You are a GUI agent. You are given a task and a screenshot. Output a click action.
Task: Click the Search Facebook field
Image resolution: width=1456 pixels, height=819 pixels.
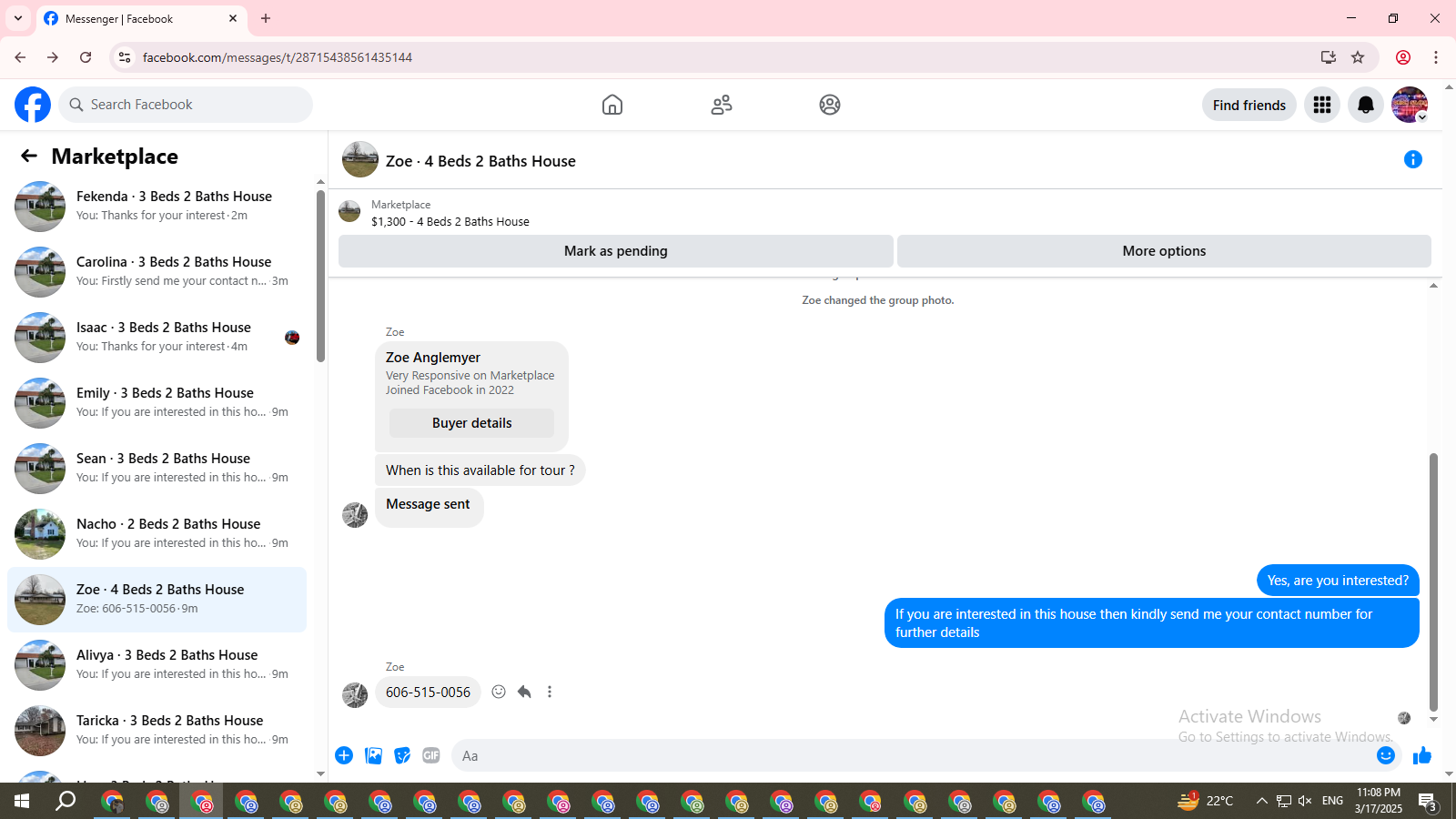(186, 105)
